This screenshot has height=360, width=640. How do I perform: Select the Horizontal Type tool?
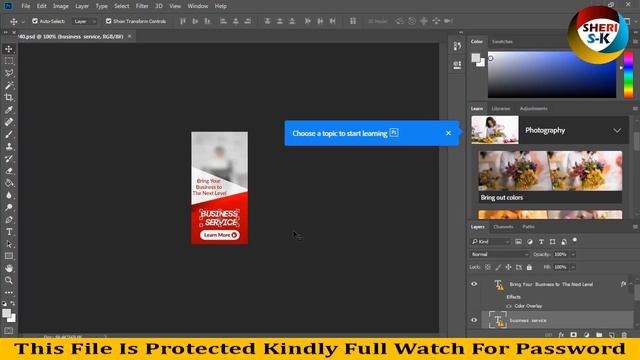(x=9, y=232)
